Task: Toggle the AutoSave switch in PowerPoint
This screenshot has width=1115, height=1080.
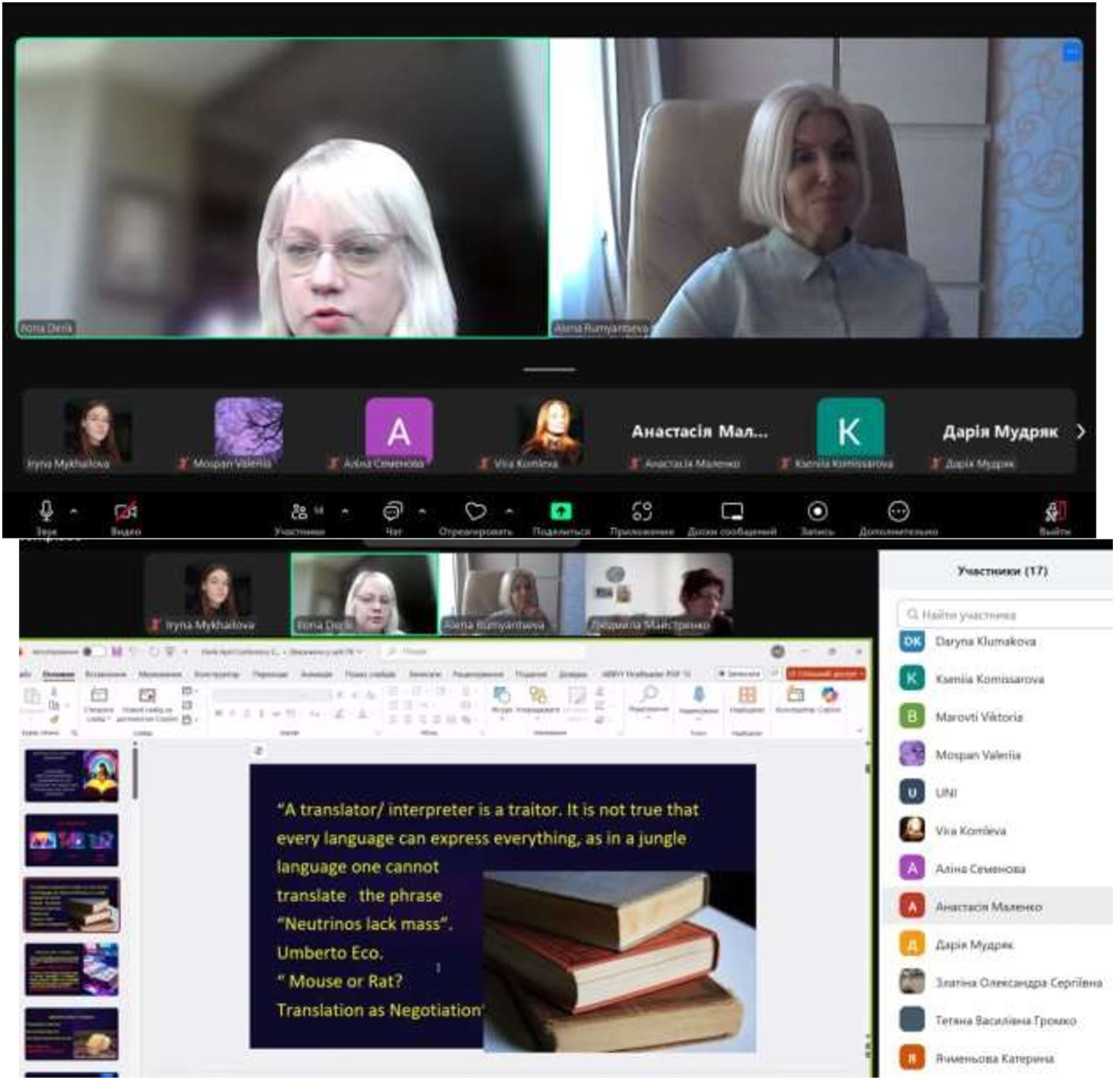Action: tap(92, 651)
